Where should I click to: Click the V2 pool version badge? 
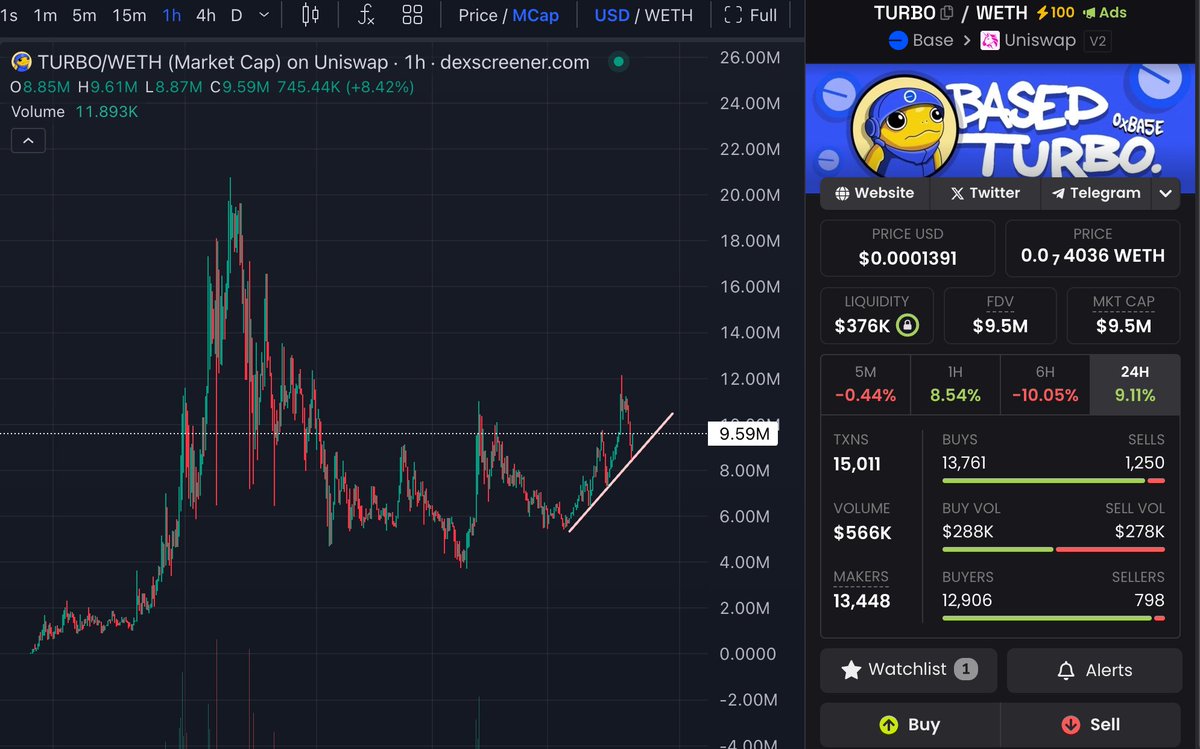[1099, 41]
